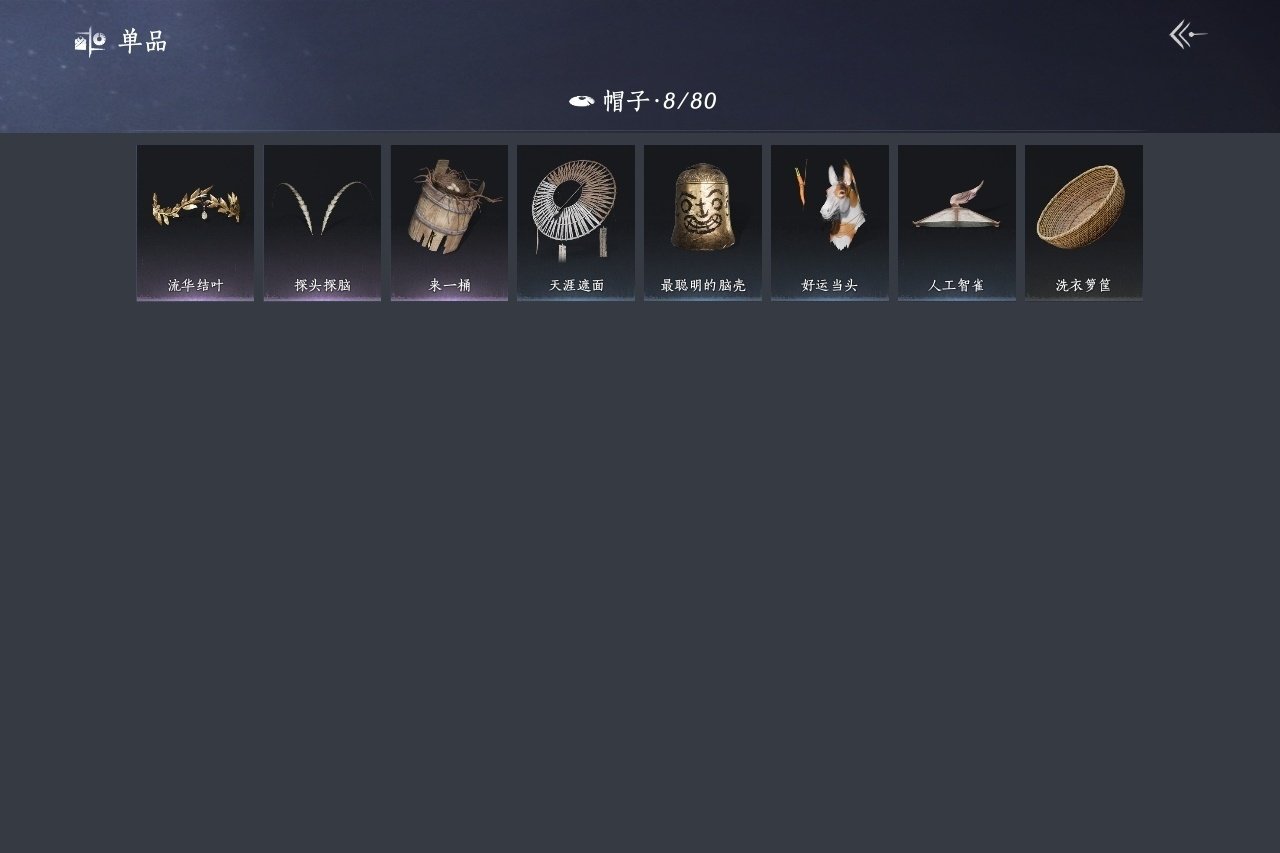Screen dimensions: 1280x853
Task: Pick the horse head with carrot image
Action: pos(828,206)
